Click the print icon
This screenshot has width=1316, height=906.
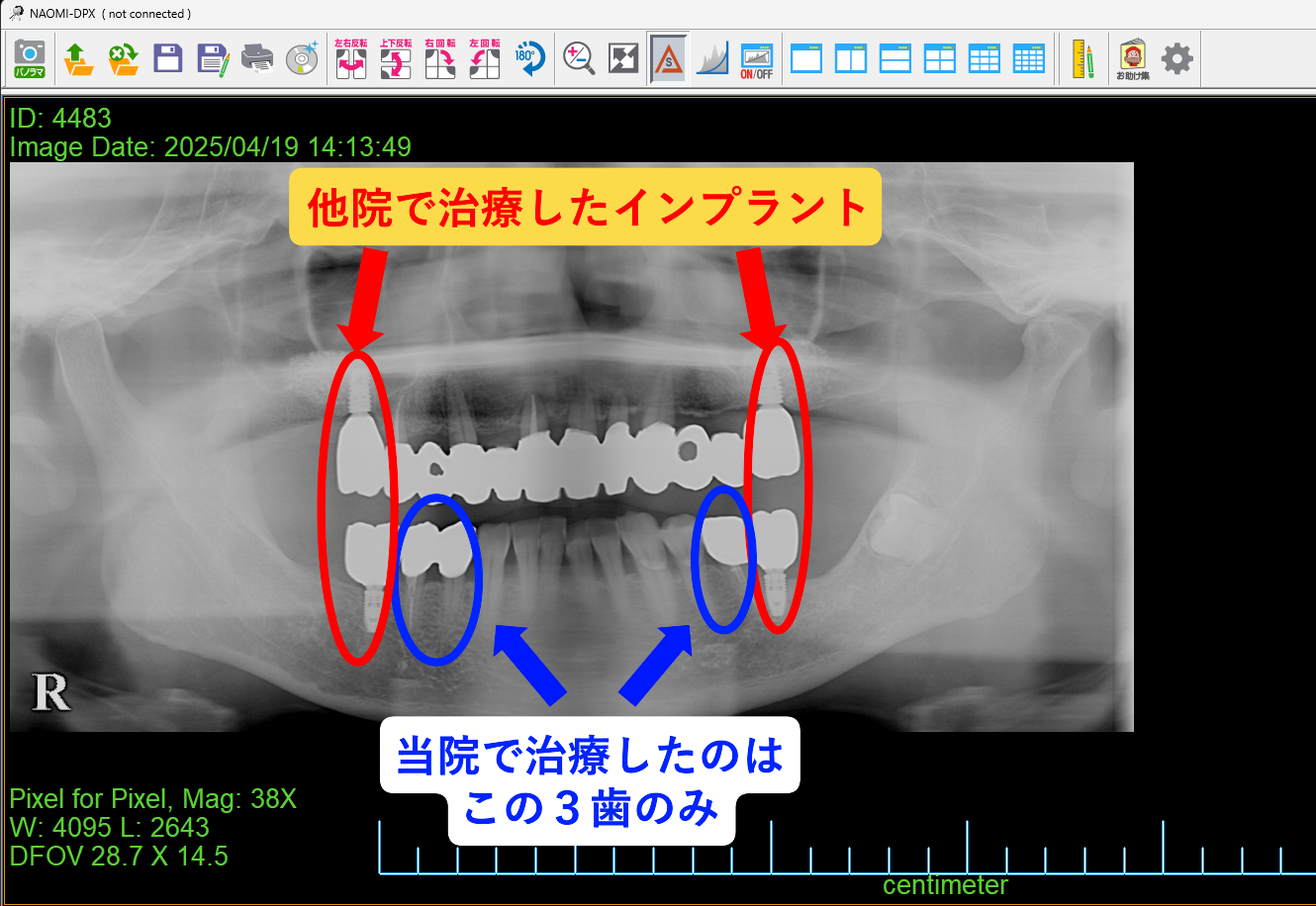pos(257,57)
